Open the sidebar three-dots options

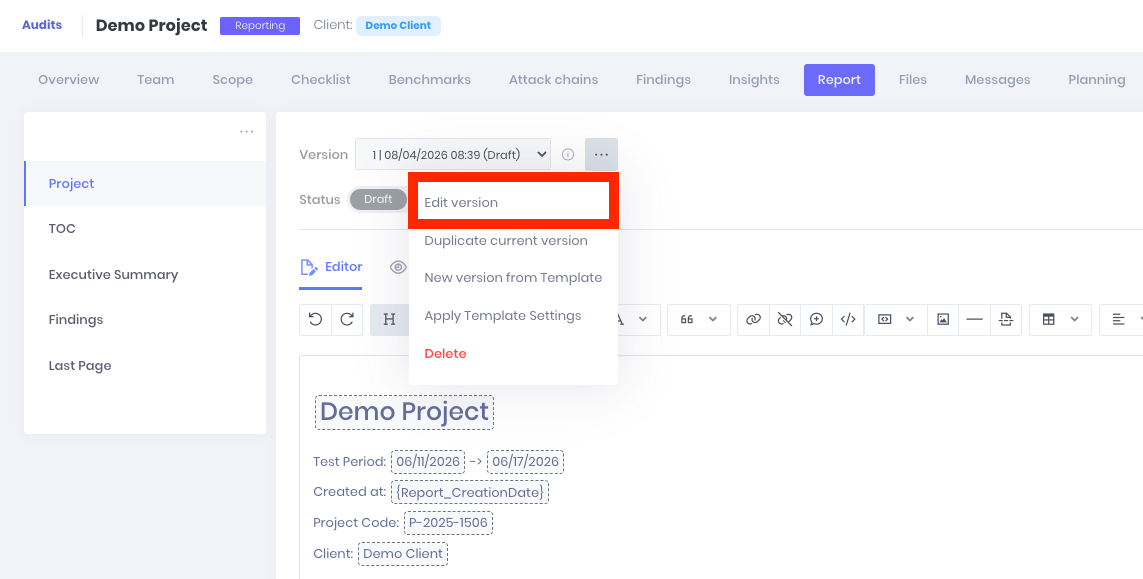click(x=247, y=131)
